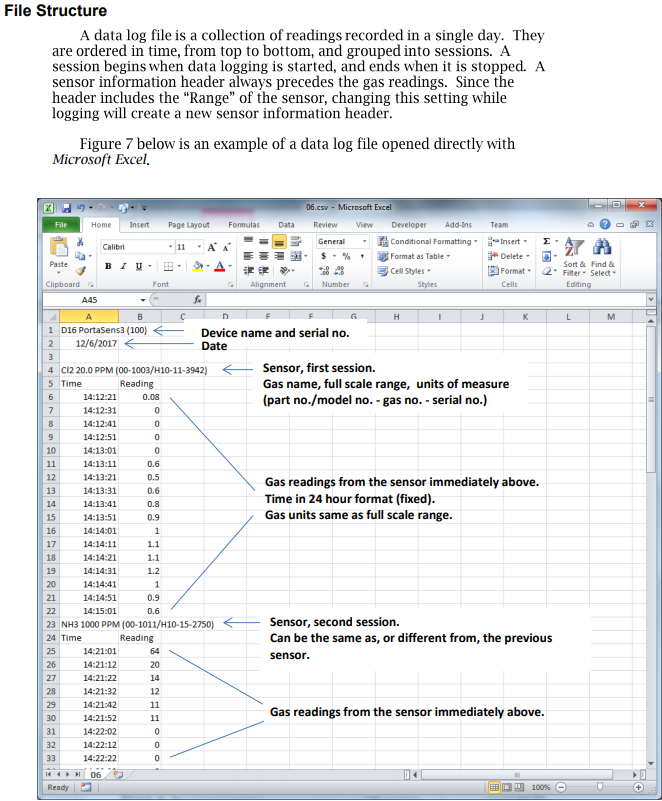Open the Calibri font name dropdown
Screen dimensions: 662x801
(171, 247)
